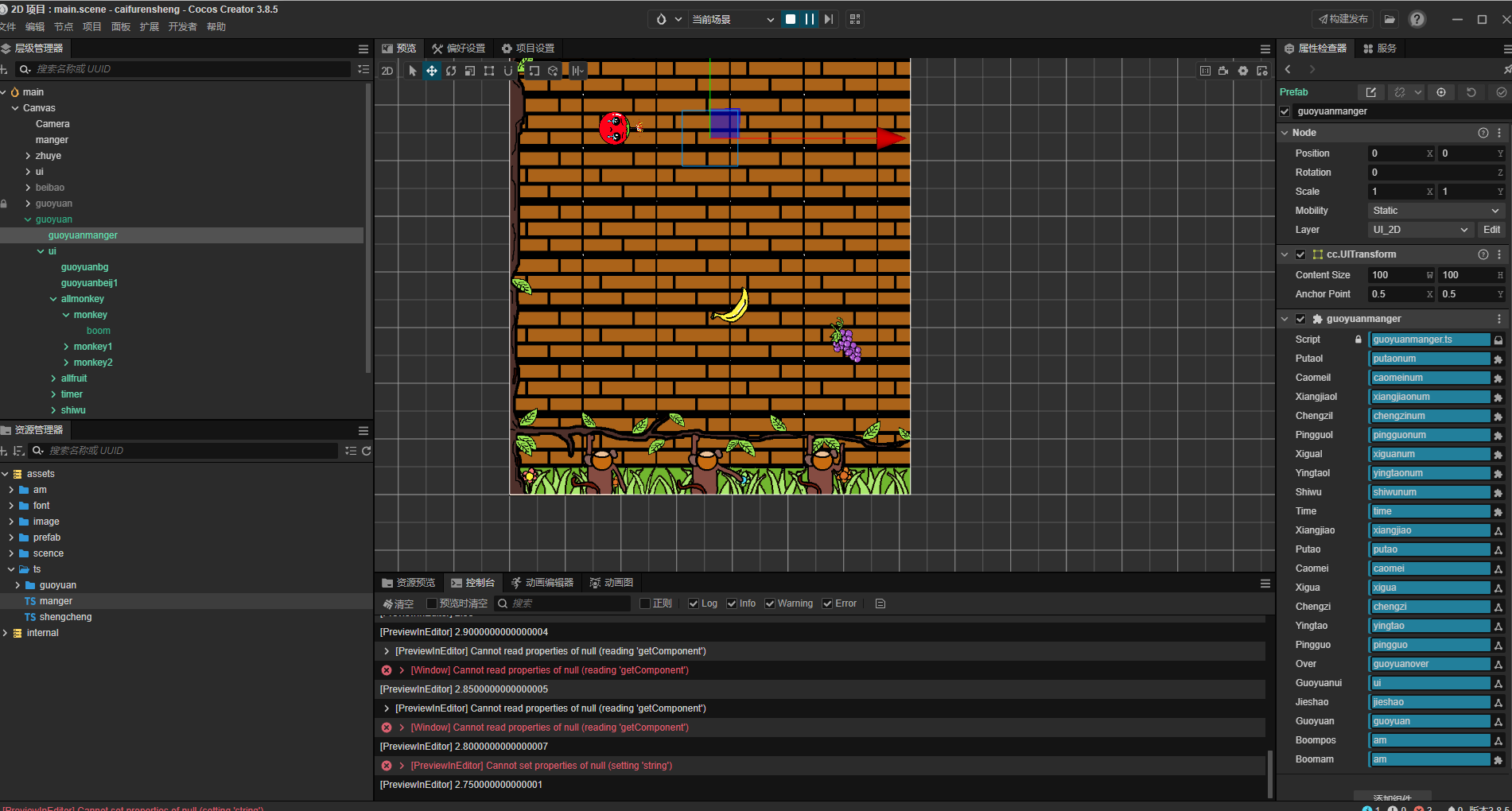The image size is (1512, 811).
Task: Collapse the allmonkey node
Action: tap(53, 299)
